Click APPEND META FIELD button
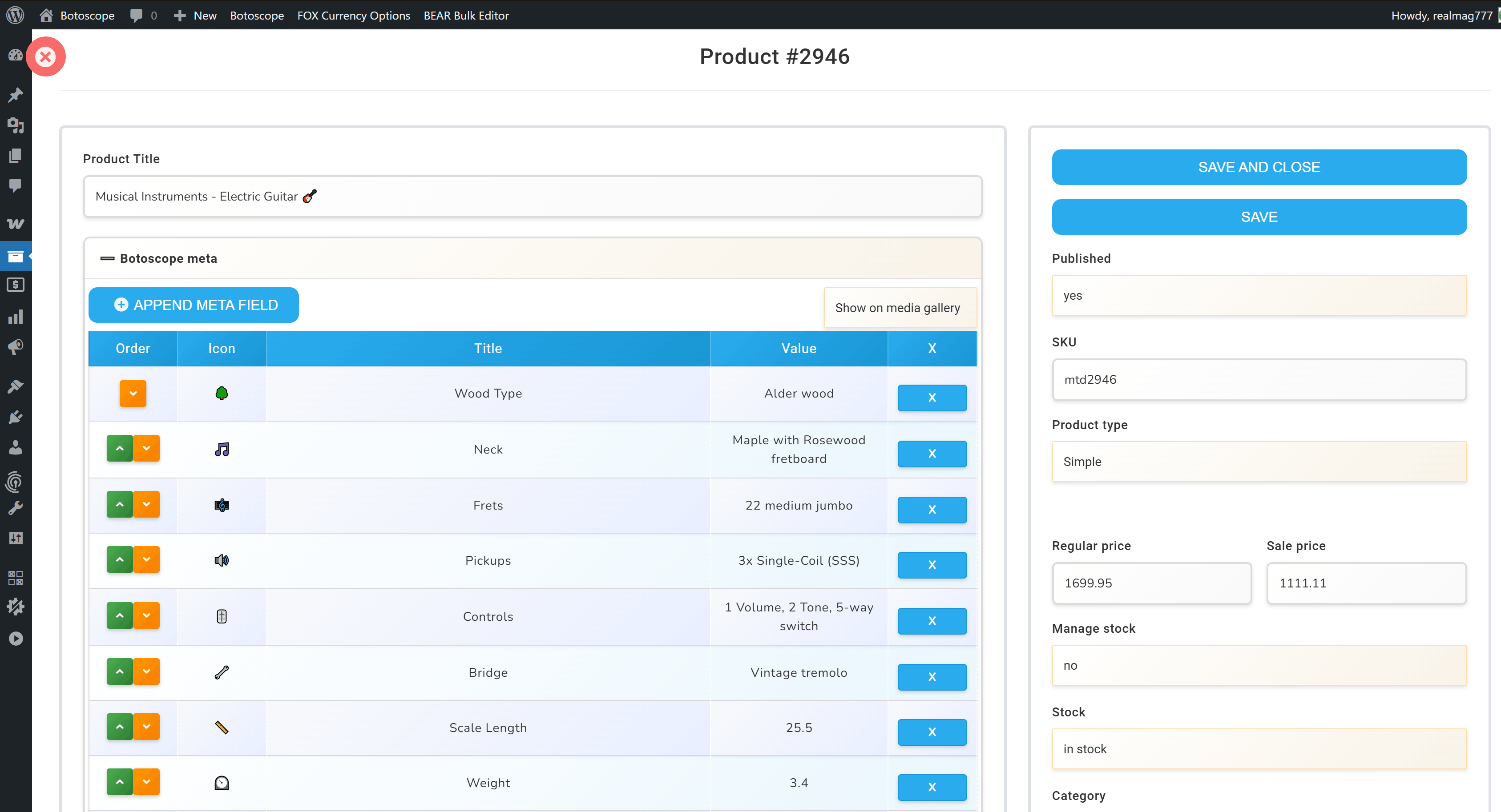 click(x=194, y=305)
